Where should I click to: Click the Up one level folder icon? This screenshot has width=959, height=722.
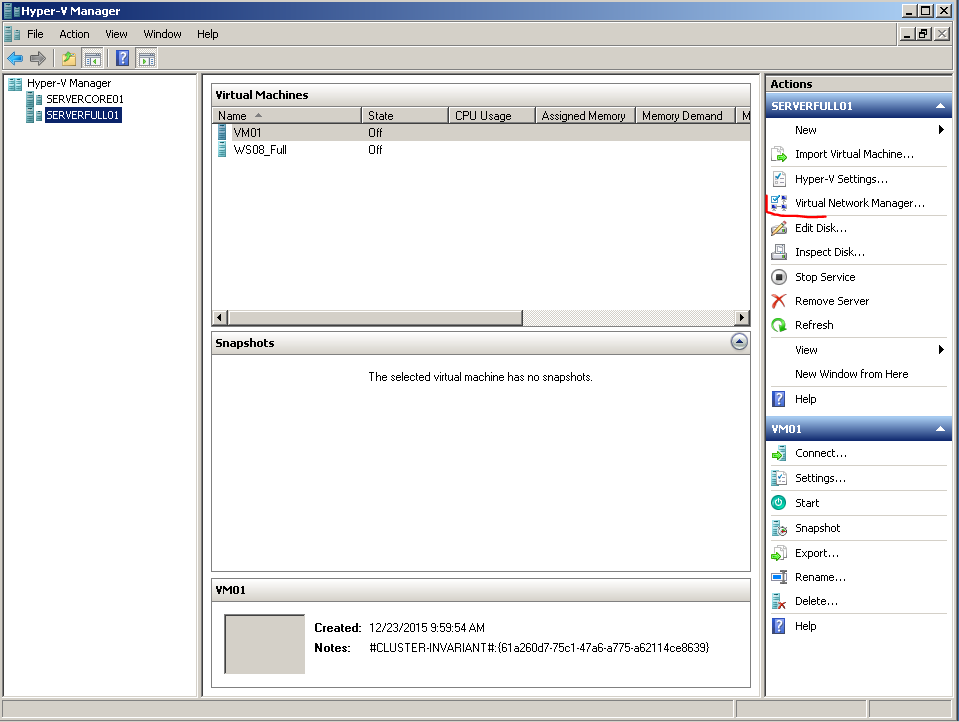[69, 59]
